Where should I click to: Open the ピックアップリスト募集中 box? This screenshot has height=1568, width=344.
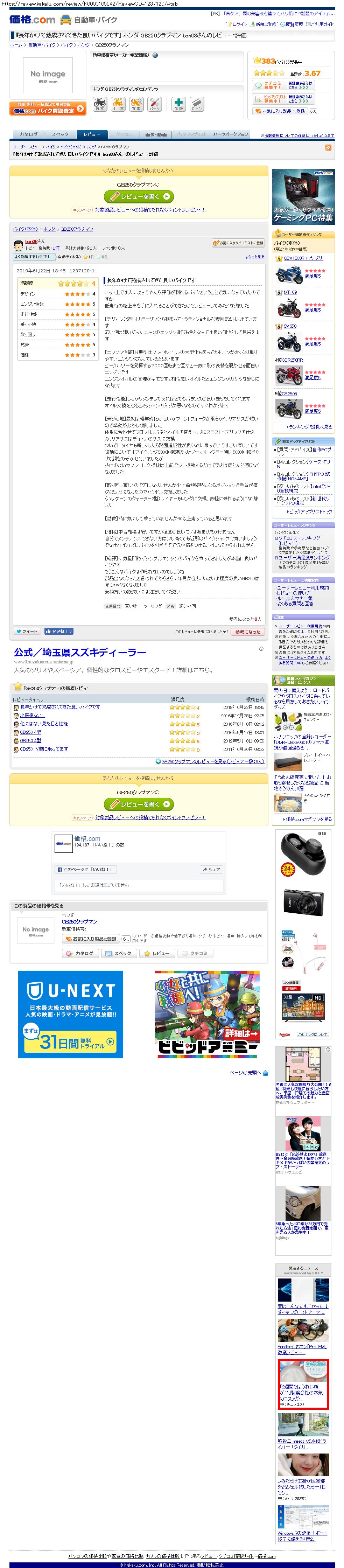pos(283,99)
